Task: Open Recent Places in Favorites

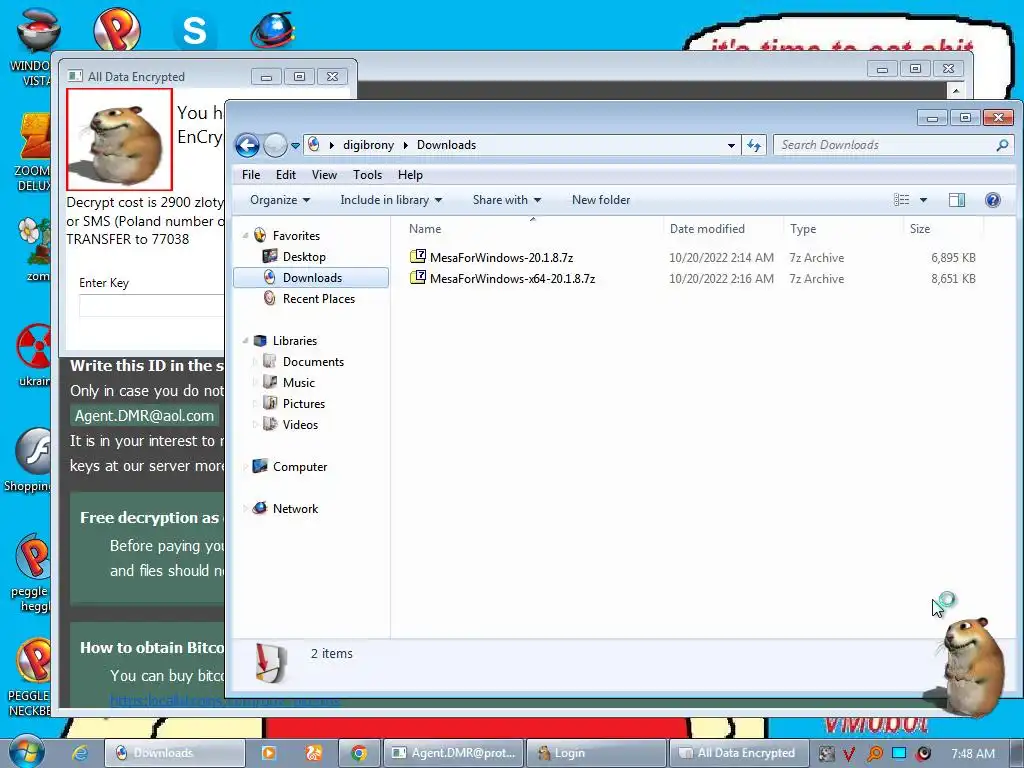Action: click(319, 298)
